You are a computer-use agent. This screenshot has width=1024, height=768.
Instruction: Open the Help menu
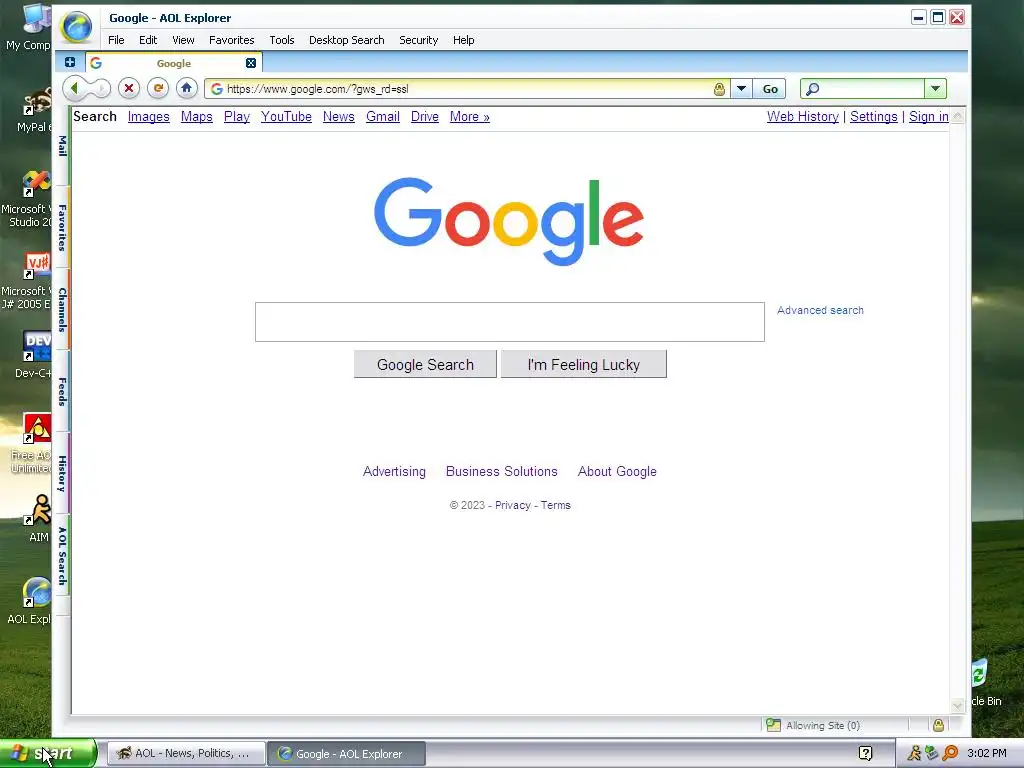pos(463,40)
